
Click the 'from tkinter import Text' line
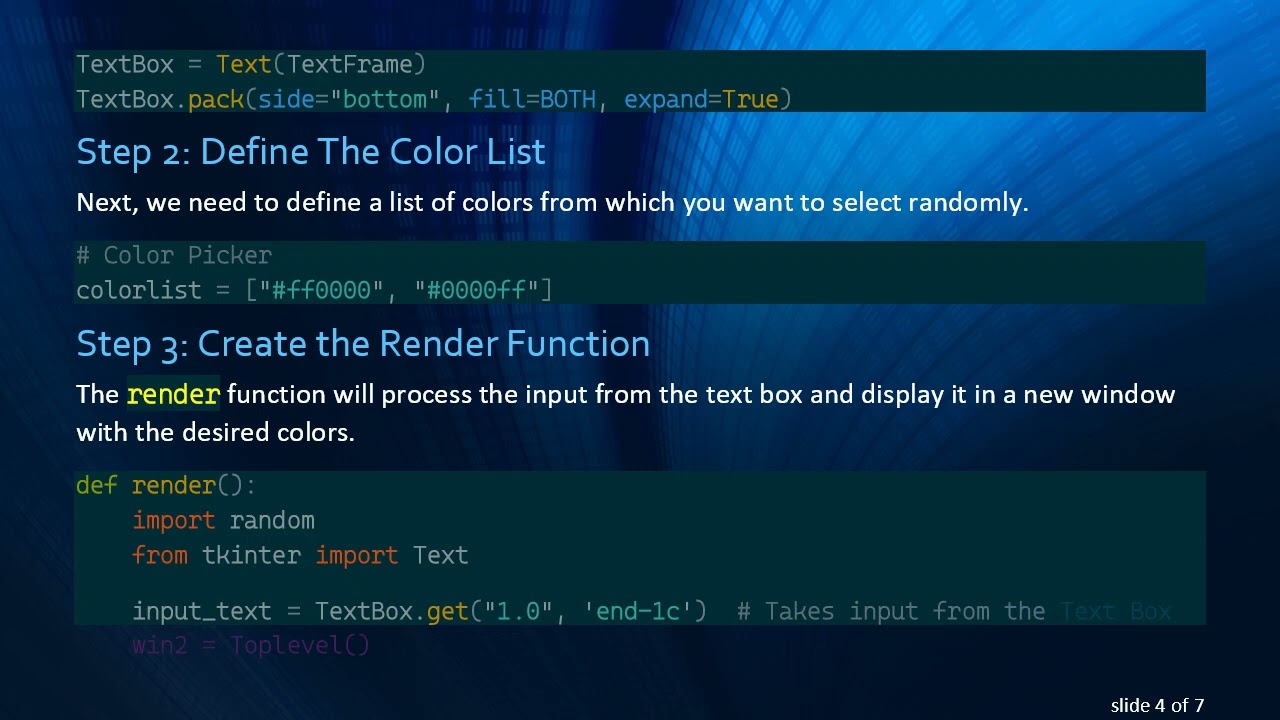[x=300, y=556]
